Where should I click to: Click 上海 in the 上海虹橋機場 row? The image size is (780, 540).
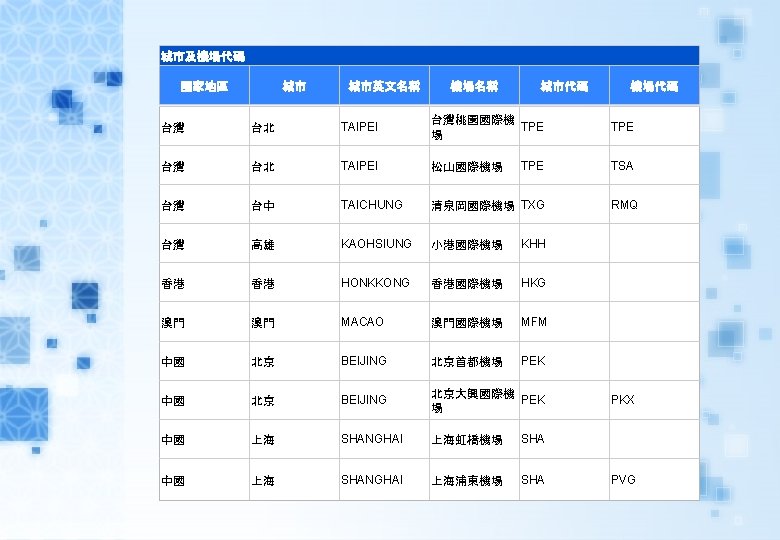[x=263, y=440]
